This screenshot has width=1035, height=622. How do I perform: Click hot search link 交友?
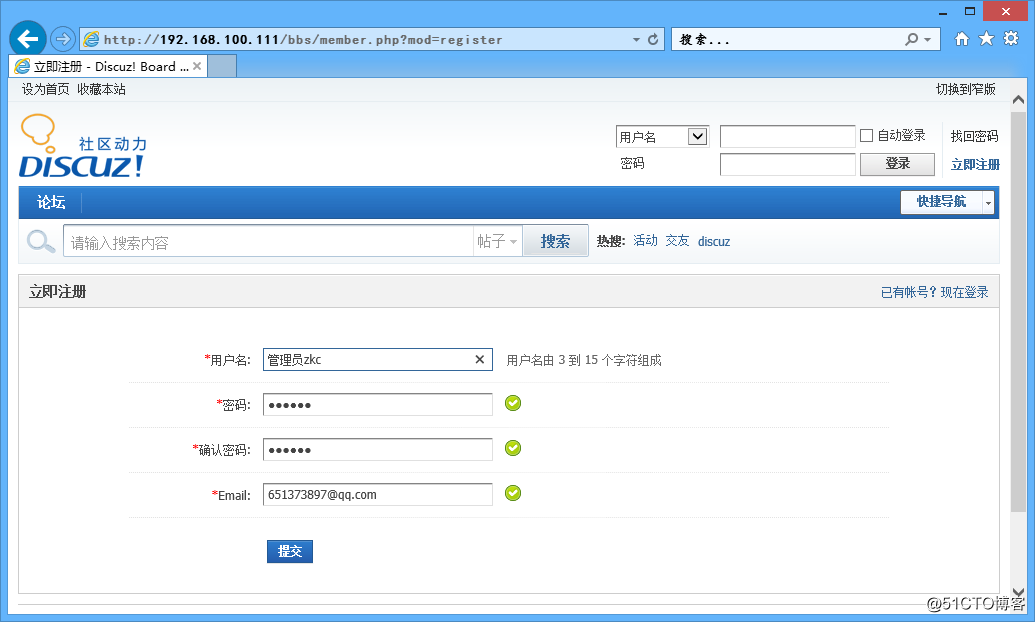[x=677, y=240]
